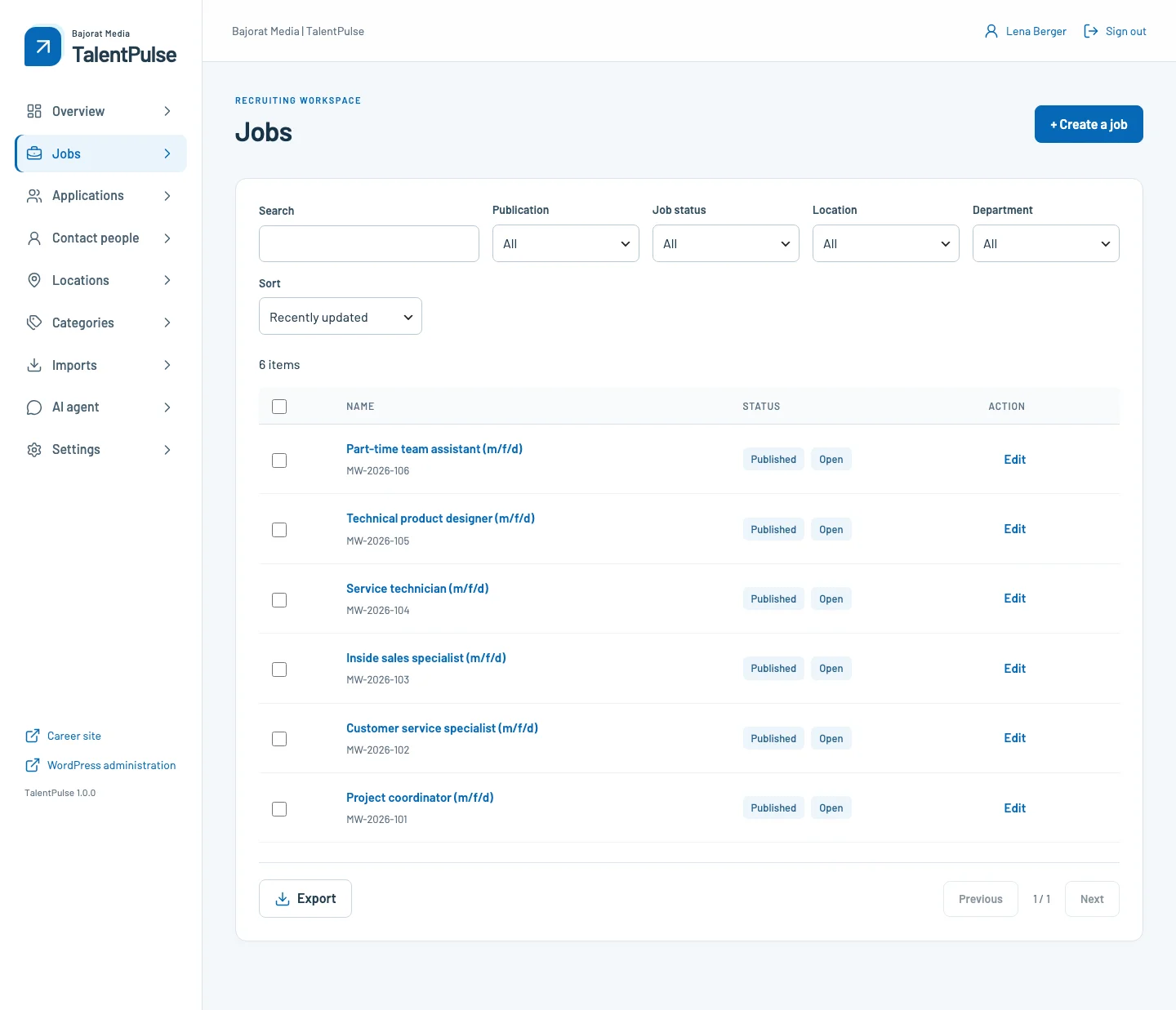Click the TalentPulse arrow logo icon
Image resolution: width=1176 pixels, height=1010 pixels.
point(43,47)
